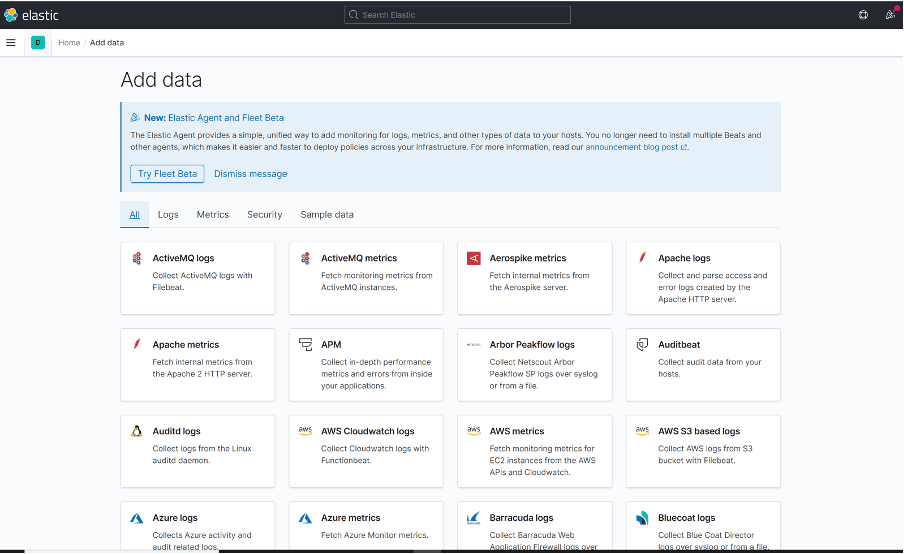Open Arbor Peakflow logs card title
This screenshot has width=904, height=554.
(x=532, y=345)
